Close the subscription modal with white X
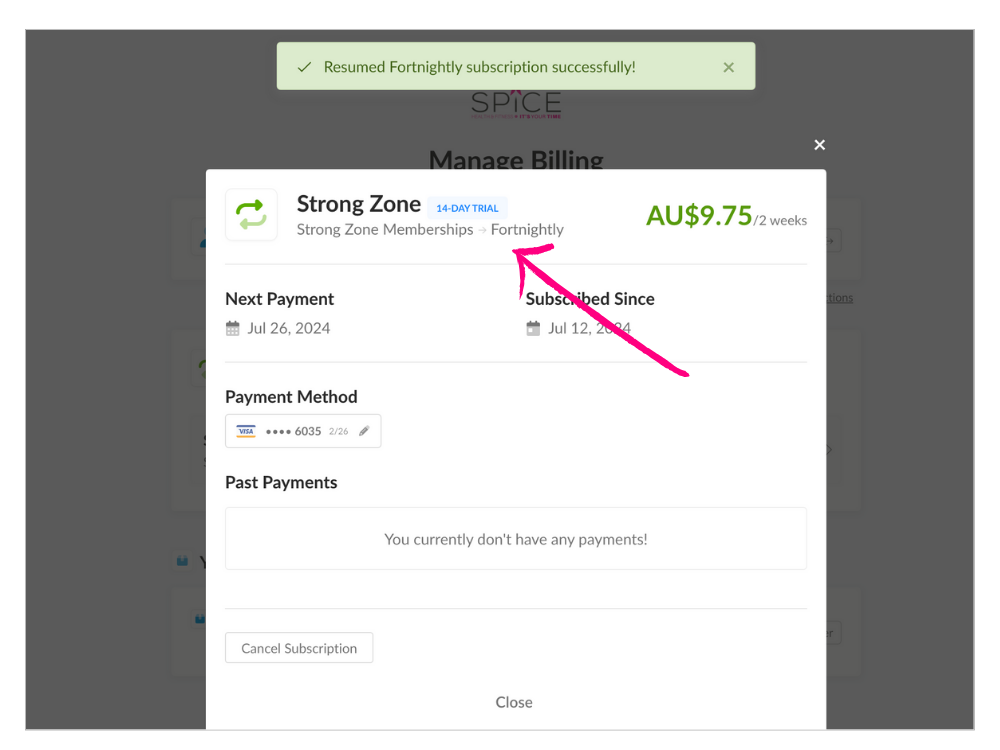 tap(820, 145)
